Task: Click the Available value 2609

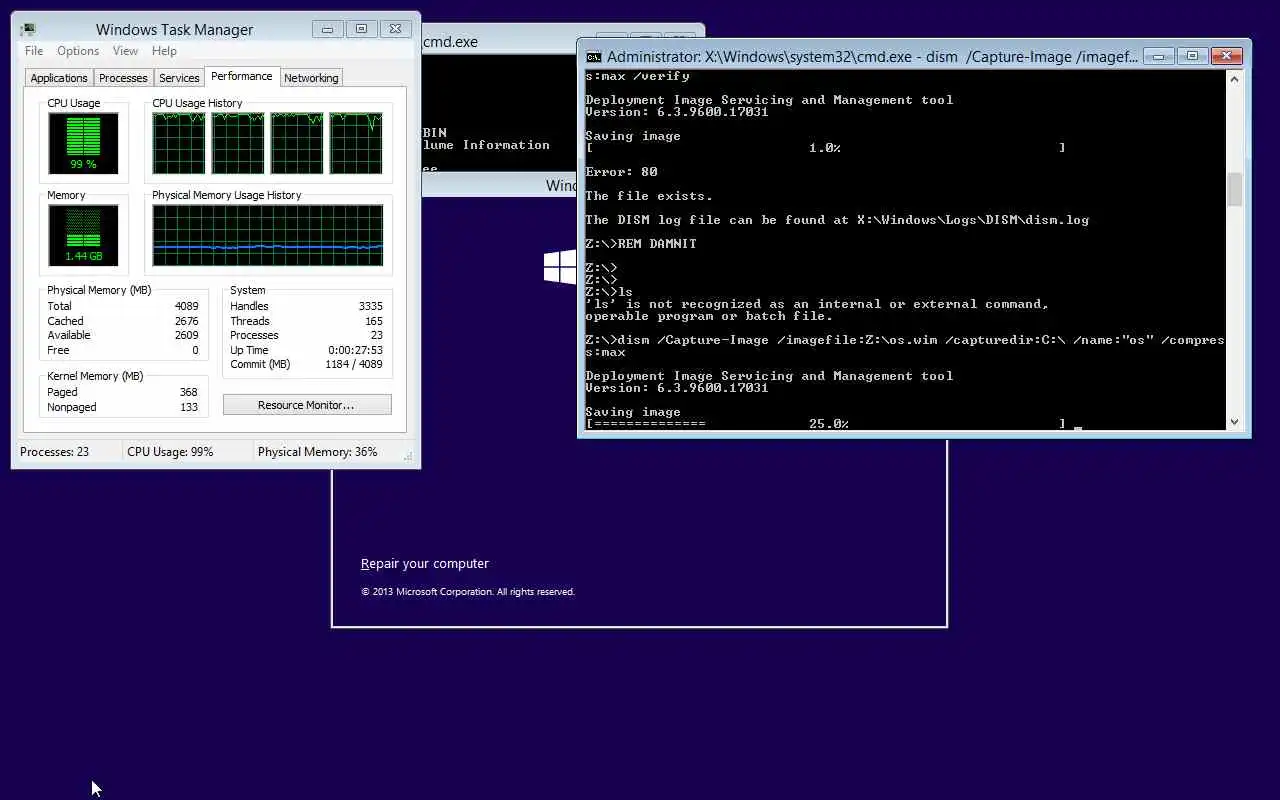Action: (187, 335)
